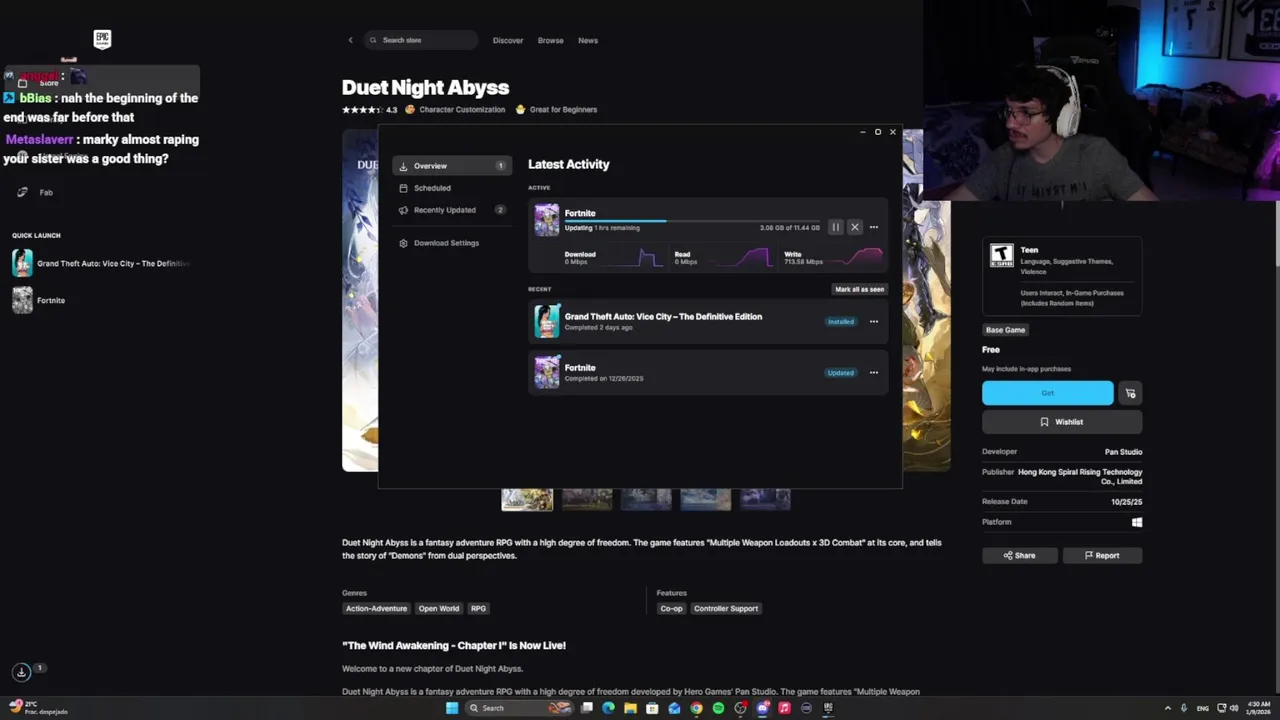Screen dimensions: 1280x720
Task: Click the Share button
Action: coord(1019,555)
